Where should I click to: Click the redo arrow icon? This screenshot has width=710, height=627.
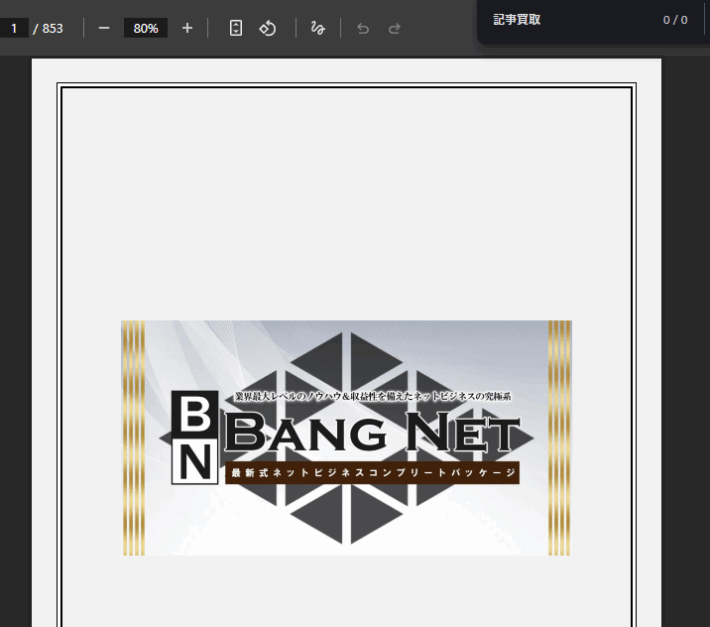pyautogui.click(x=394, y=29)
